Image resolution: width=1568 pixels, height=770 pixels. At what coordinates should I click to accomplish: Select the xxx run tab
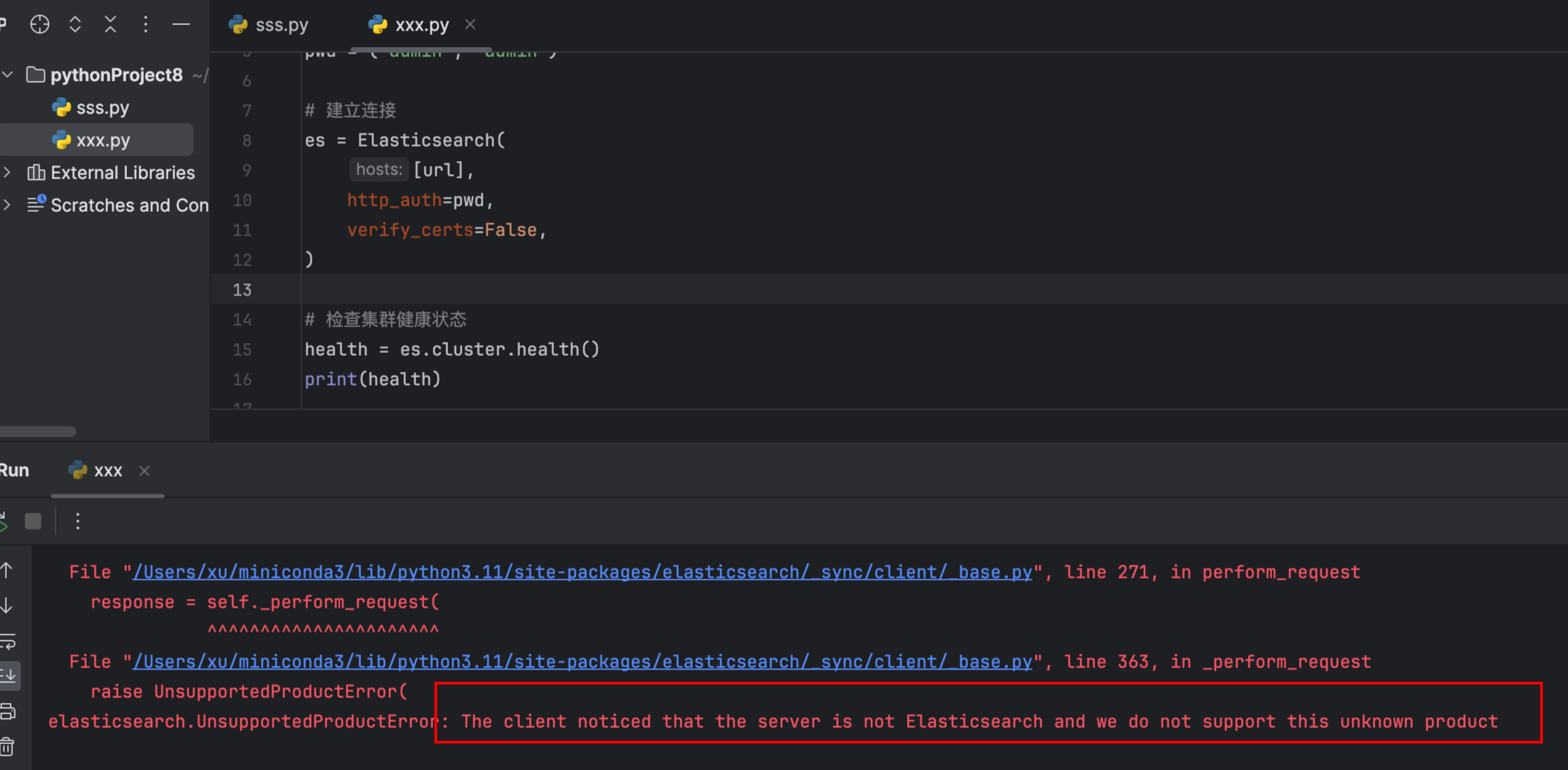point(107,470)
